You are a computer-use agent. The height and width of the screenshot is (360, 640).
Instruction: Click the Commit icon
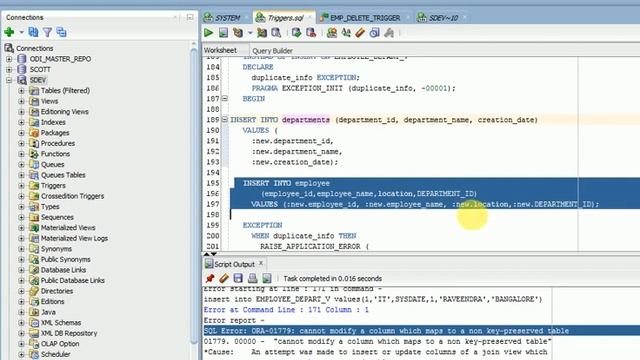pyautogui.click(x=297, y=33)
